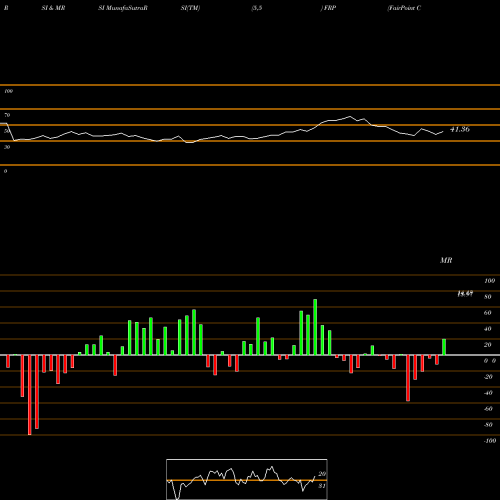
Task: Click the 60 label on MR axis
Action: pyautogui.click(x=488, y=313)
